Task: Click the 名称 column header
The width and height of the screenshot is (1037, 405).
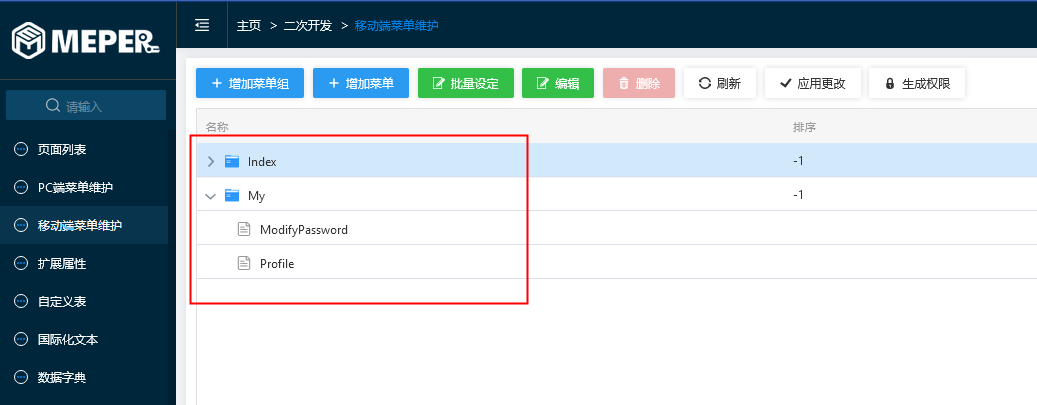Action: [217, 126]
